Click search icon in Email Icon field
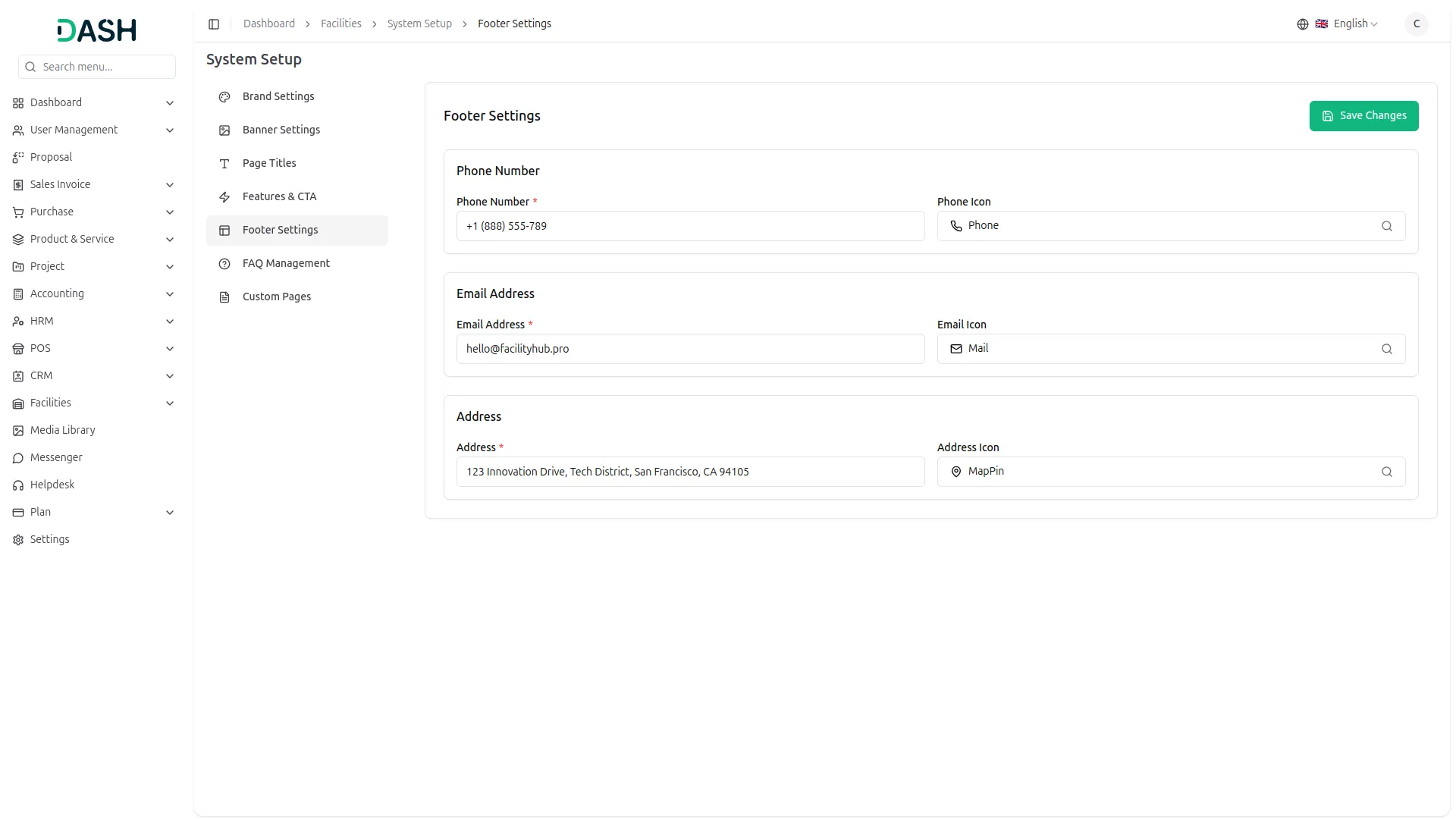The width and height of the screenshot is (1456, 819). (x=1386, y=349)
